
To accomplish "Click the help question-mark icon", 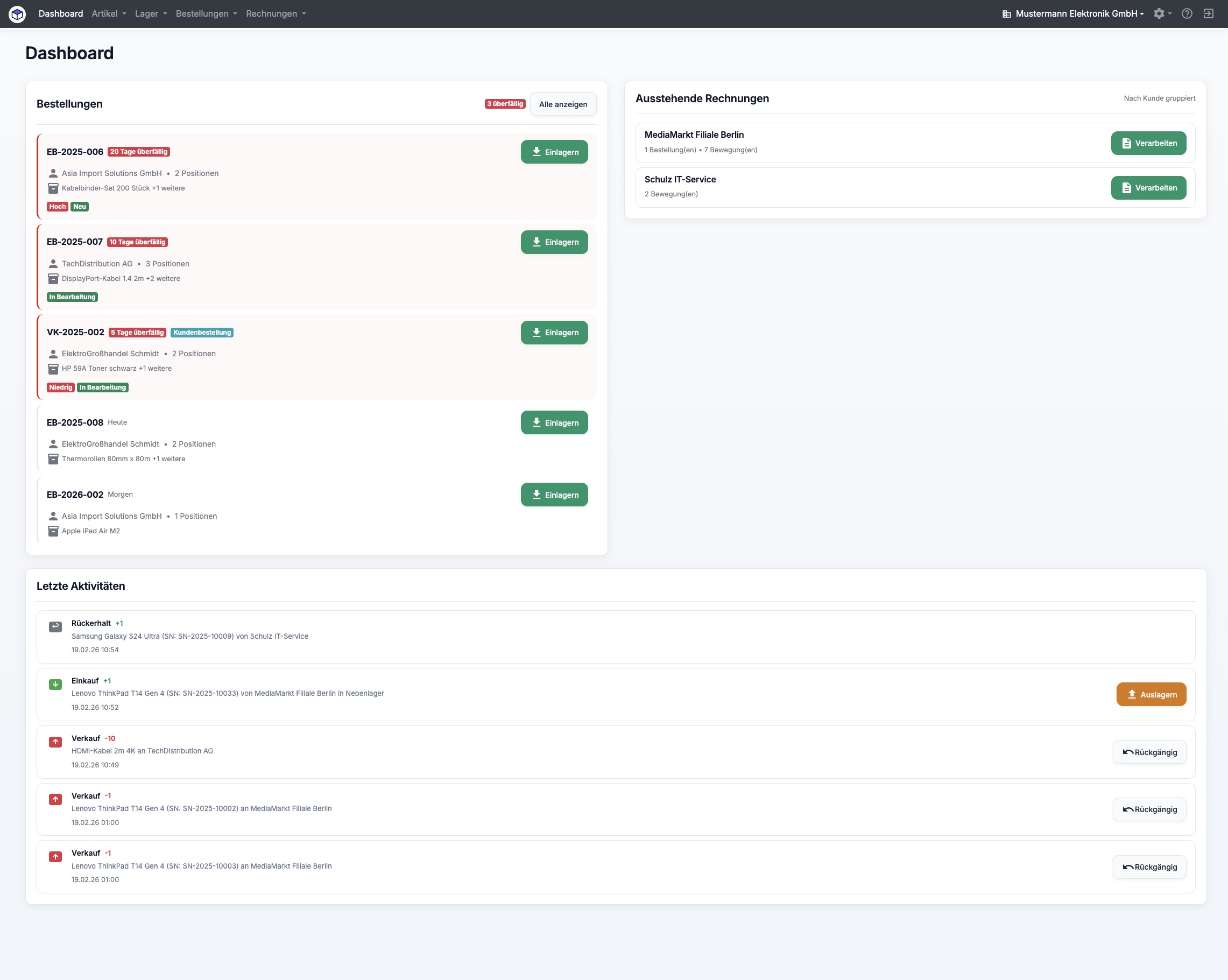I will [x=1187, y=13].
